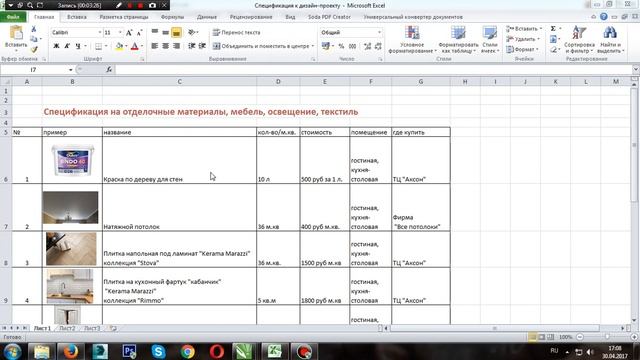Click the Cut scissors icon
Screen dimensions: 640x360
pos(34,29)
